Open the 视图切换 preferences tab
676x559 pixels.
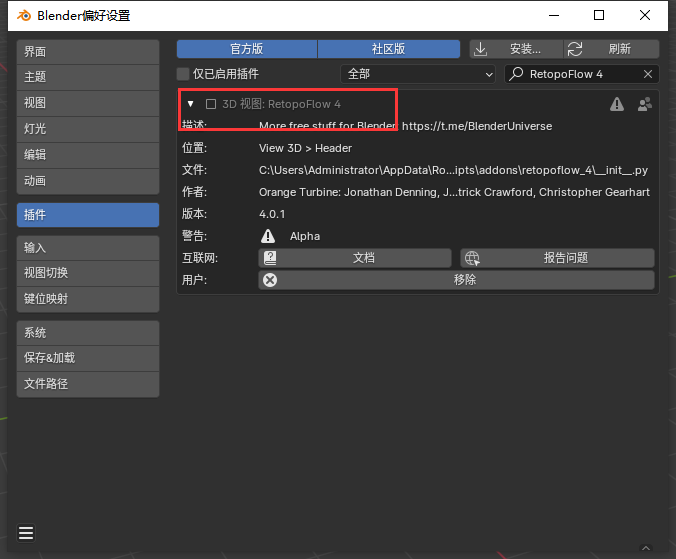click(x=88, y=273)
